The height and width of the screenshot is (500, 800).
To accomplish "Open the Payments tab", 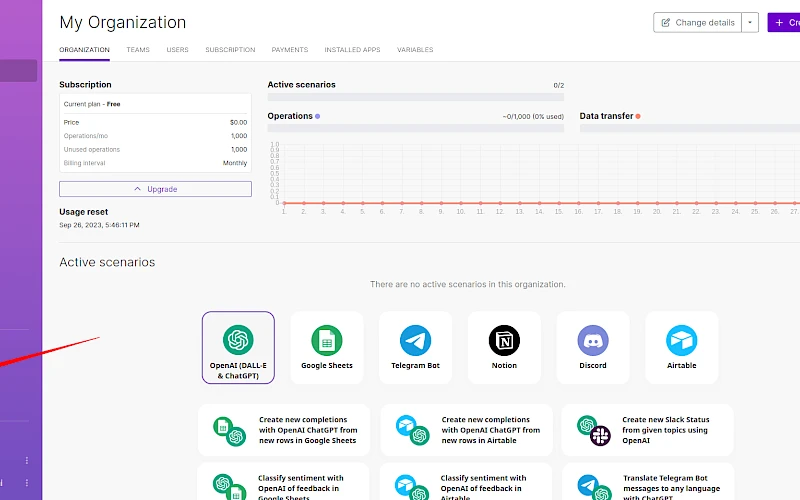I will (x=290, y=49).
